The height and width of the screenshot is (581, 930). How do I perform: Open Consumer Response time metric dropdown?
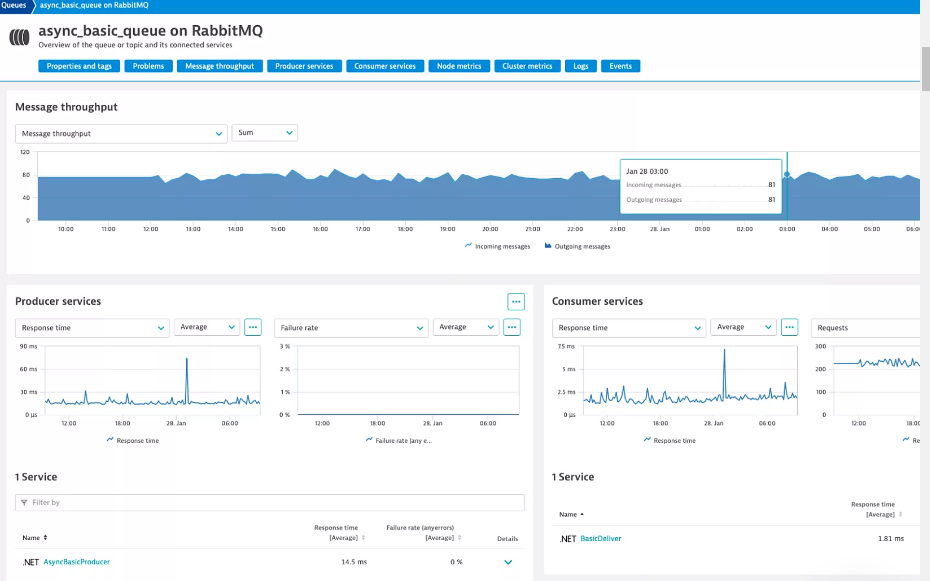(629, 328)
